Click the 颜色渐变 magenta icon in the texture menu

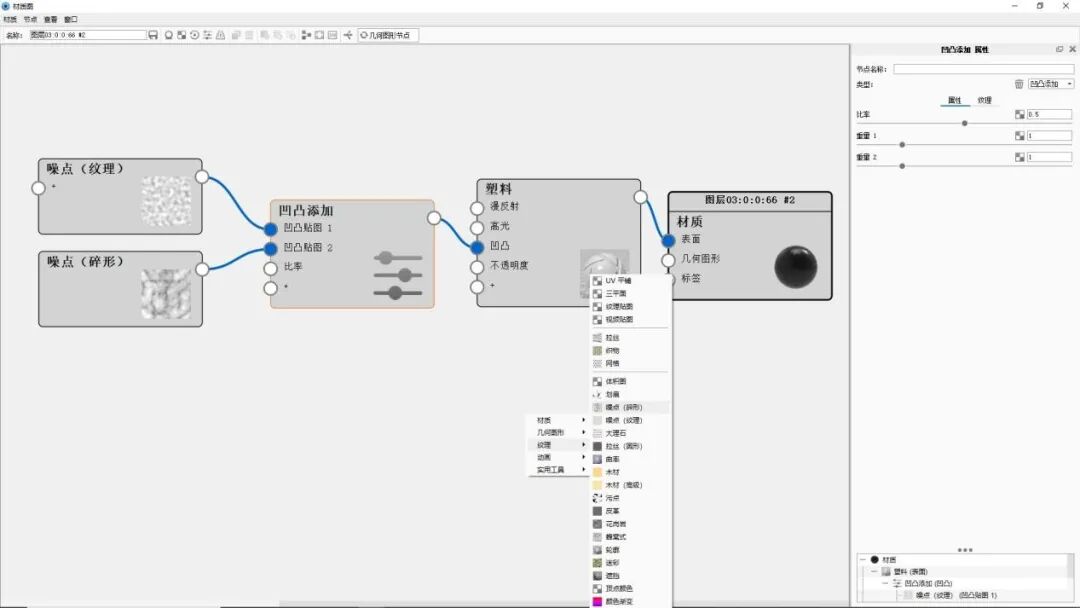pyautogui.click(x=597, y=601)
